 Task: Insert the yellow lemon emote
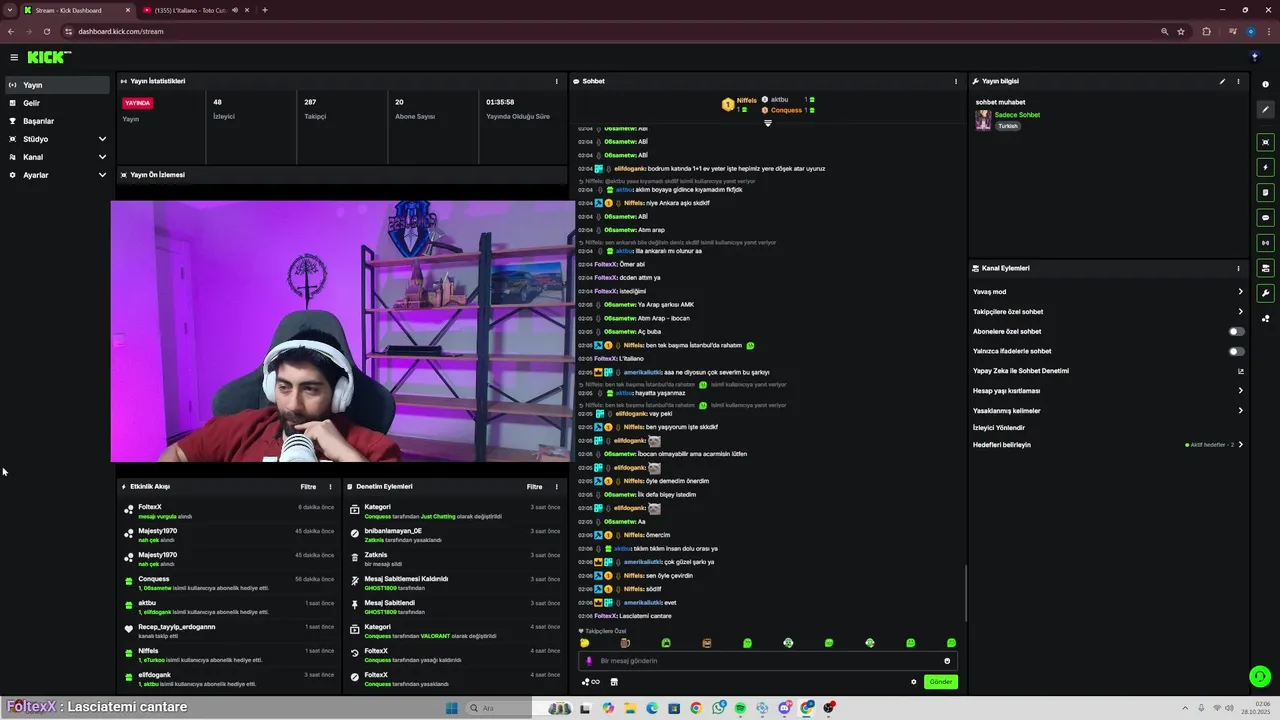point(584,643)
